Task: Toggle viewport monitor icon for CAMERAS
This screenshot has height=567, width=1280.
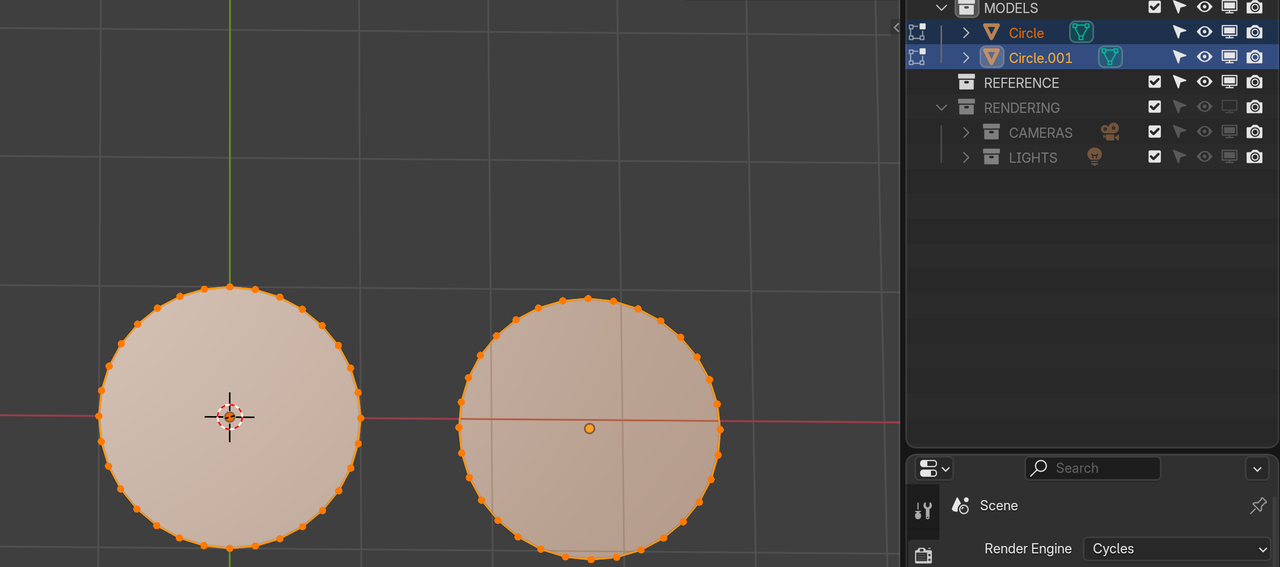Action: (1229, 132)
